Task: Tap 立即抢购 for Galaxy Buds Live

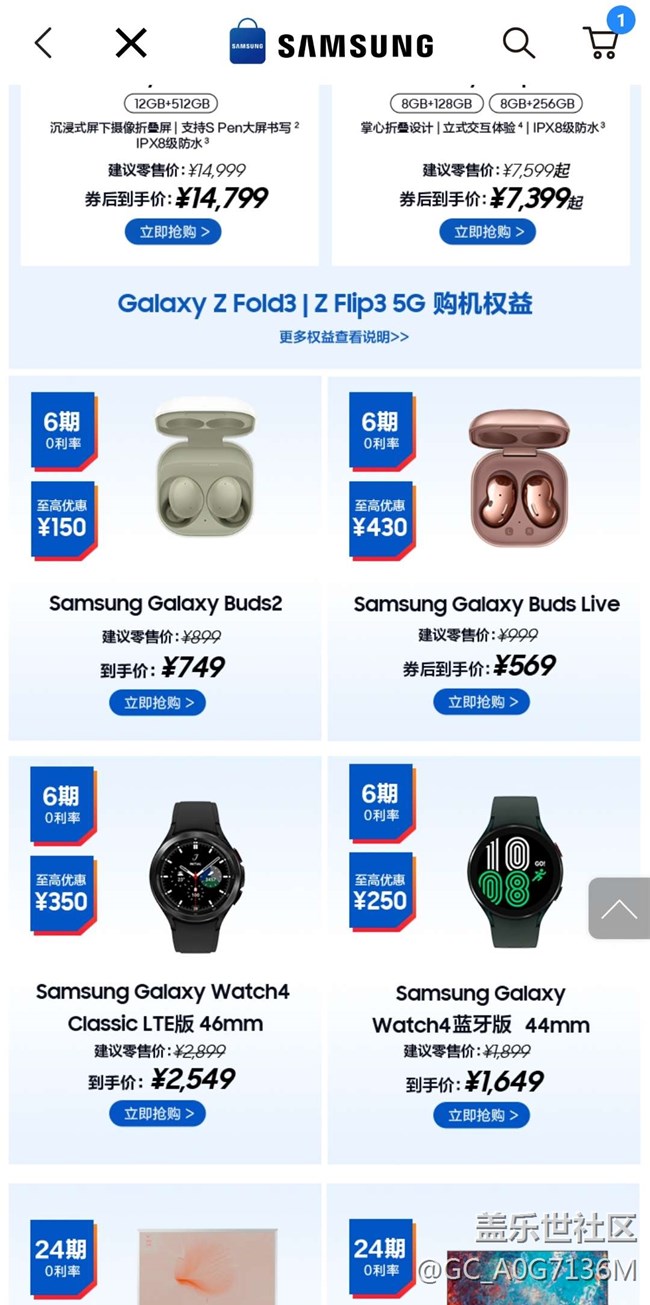Action: coord(482,702)
